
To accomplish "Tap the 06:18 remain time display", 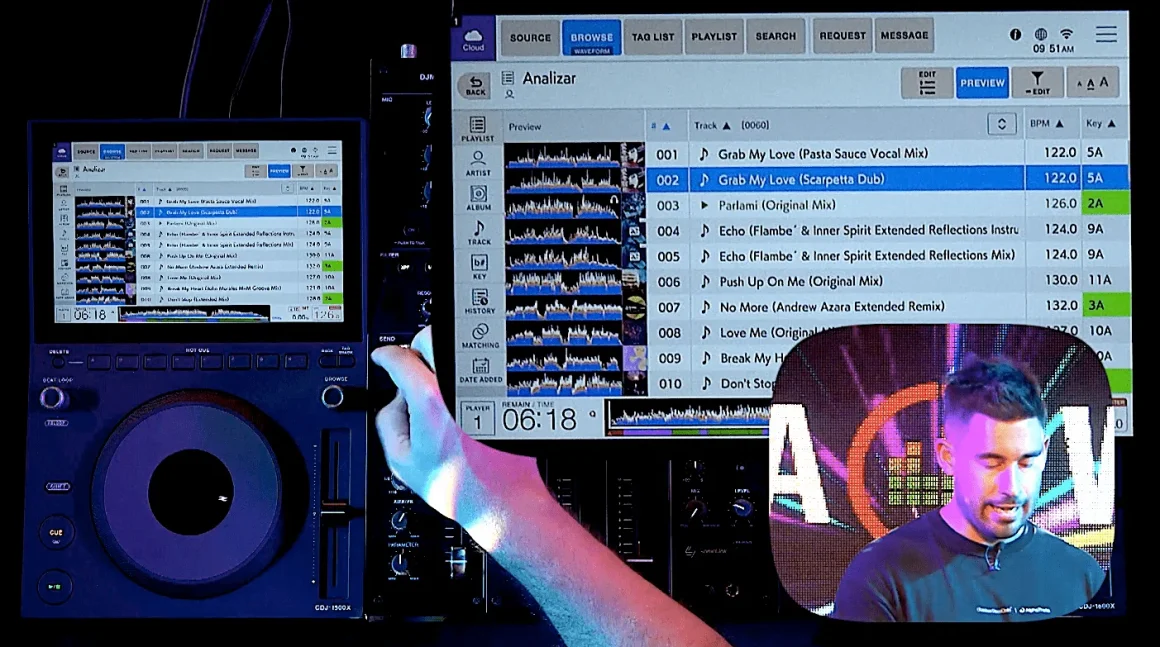I will (539, 420).
